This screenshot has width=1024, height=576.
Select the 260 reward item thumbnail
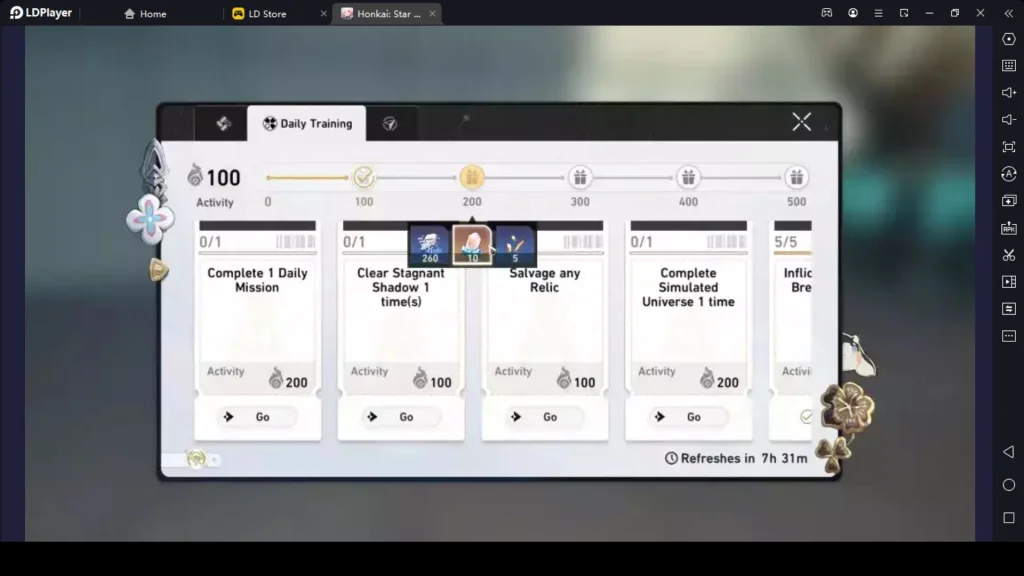[430, 245]
